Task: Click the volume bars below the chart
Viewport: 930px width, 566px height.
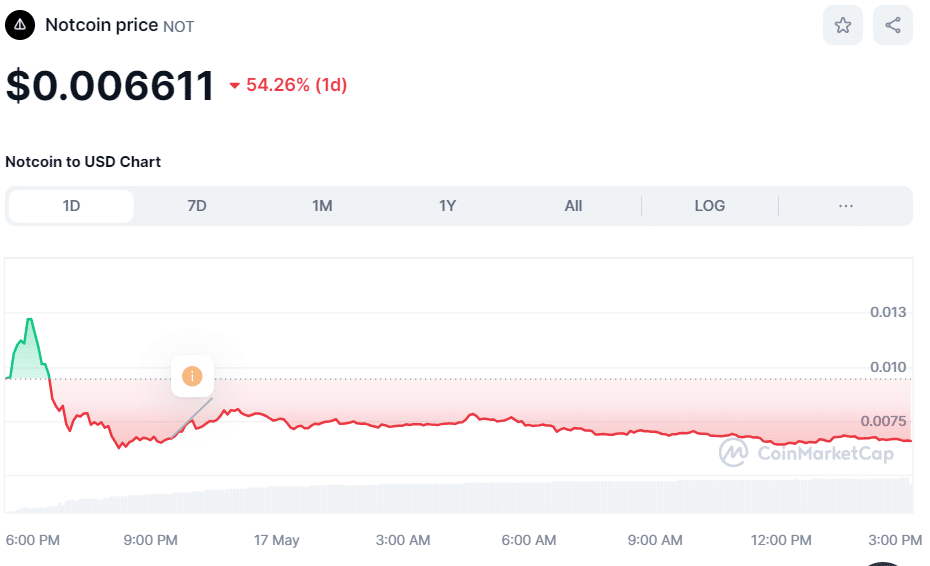Action: coord(458,496)
